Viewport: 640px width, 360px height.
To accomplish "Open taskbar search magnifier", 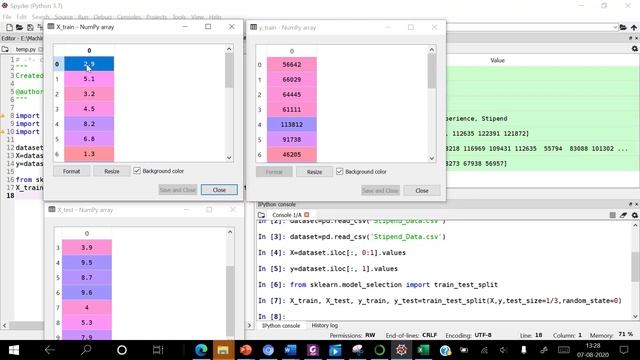I will point(86,350).
